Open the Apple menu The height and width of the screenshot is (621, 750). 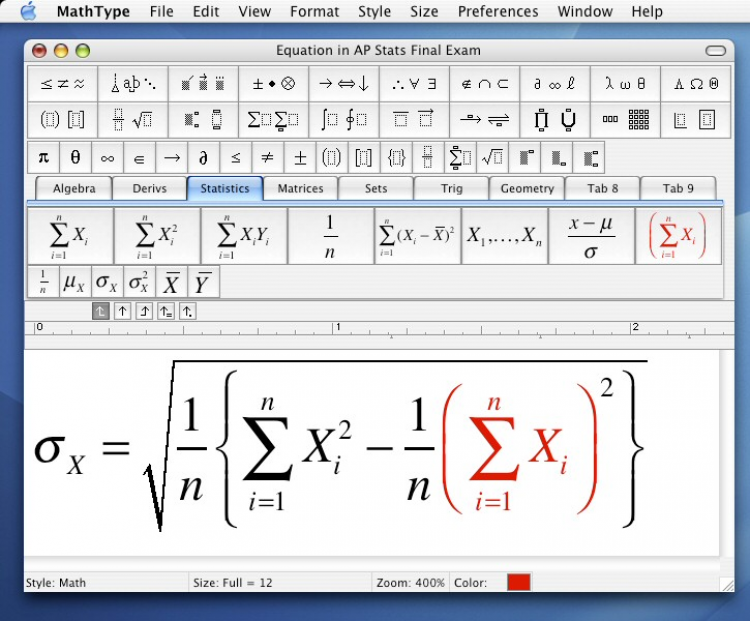pyautogui.click(x=29, y=11)
